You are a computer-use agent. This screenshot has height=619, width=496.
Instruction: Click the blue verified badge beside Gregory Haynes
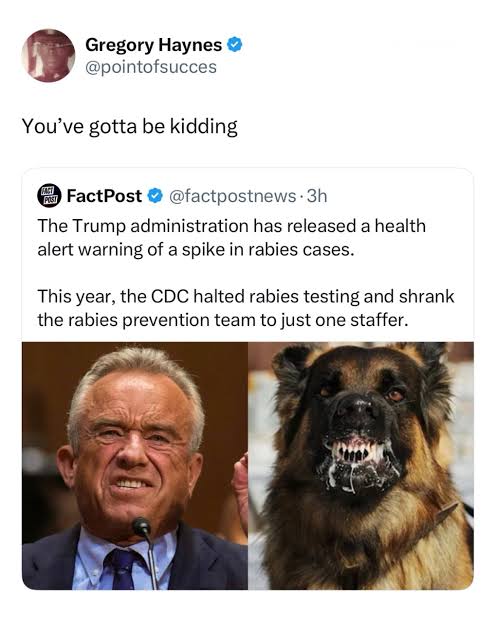point(235,45)
